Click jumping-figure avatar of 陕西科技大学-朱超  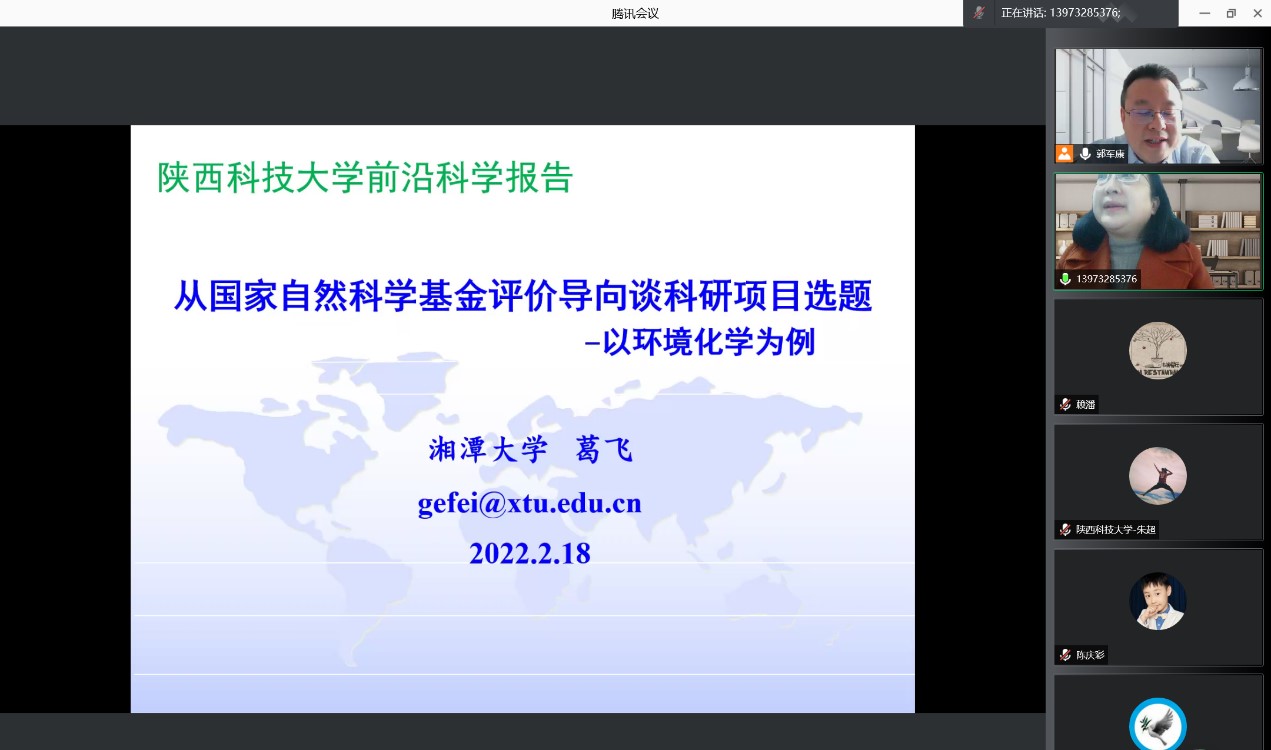pos(1157,476)
